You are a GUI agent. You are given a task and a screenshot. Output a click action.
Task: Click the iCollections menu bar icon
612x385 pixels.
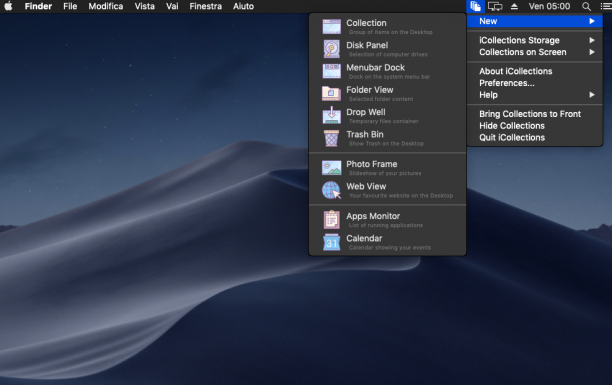[475, 6]
